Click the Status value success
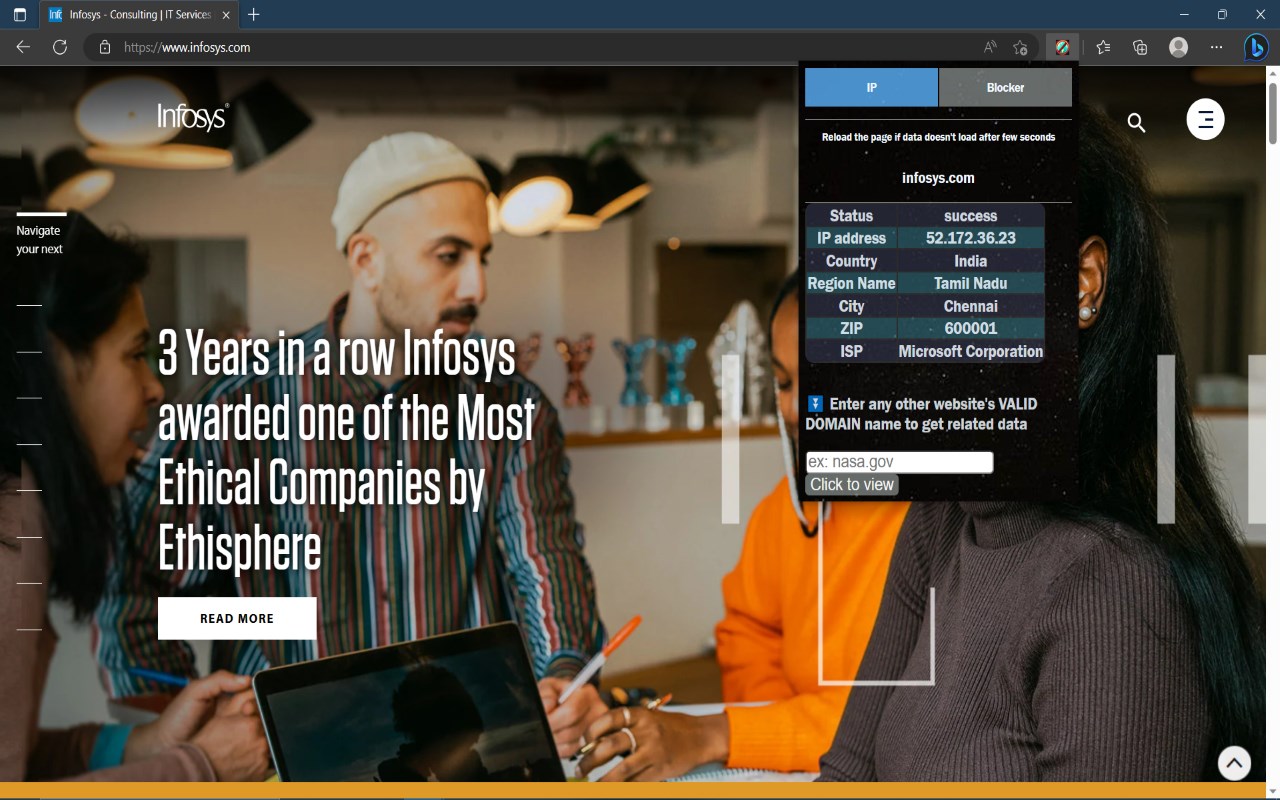1280x800 pixels. coord(971,216)
